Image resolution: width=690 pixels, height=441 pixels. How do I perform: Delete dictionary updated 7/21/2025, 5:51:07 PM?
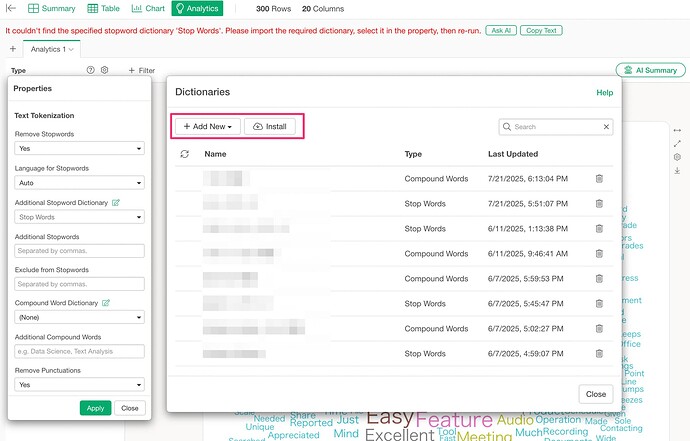(x=599, y=204)
